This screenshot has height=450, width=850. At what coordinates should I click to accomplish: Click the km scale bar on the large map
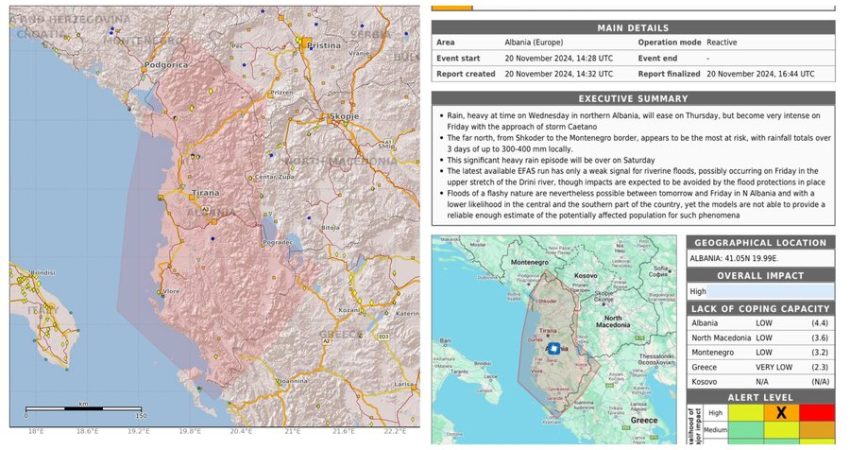(x=86, y=408)
